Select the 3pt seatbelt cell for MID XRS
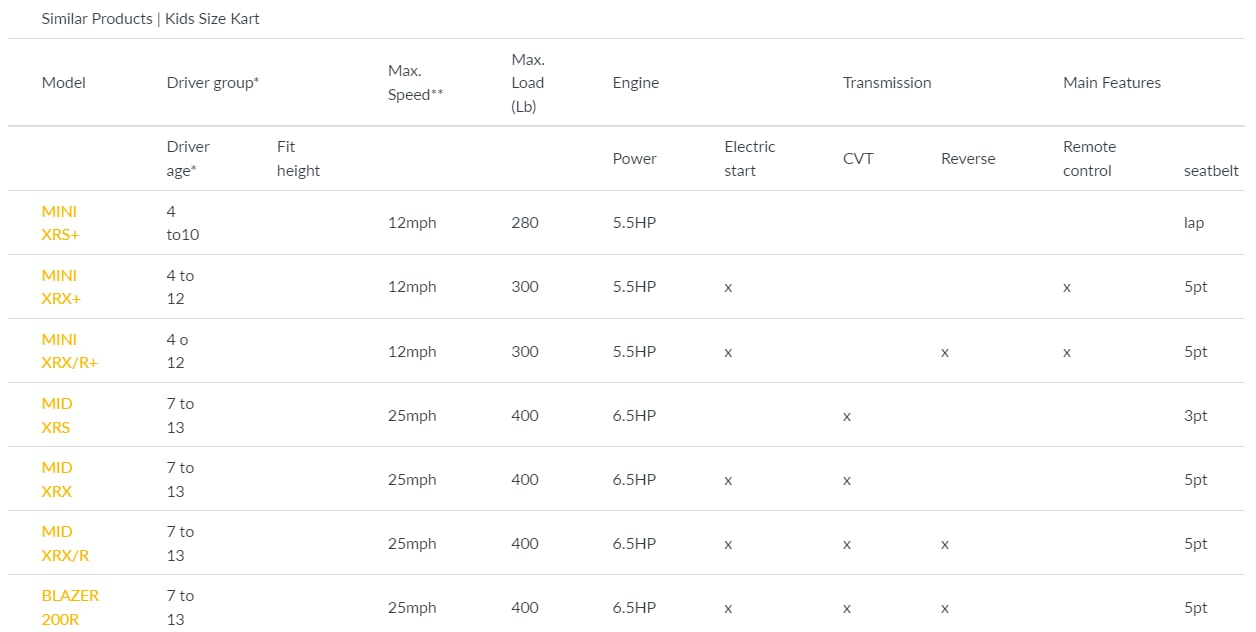The width and height of the screenshot is (1256, 632). coord(1196,415)
